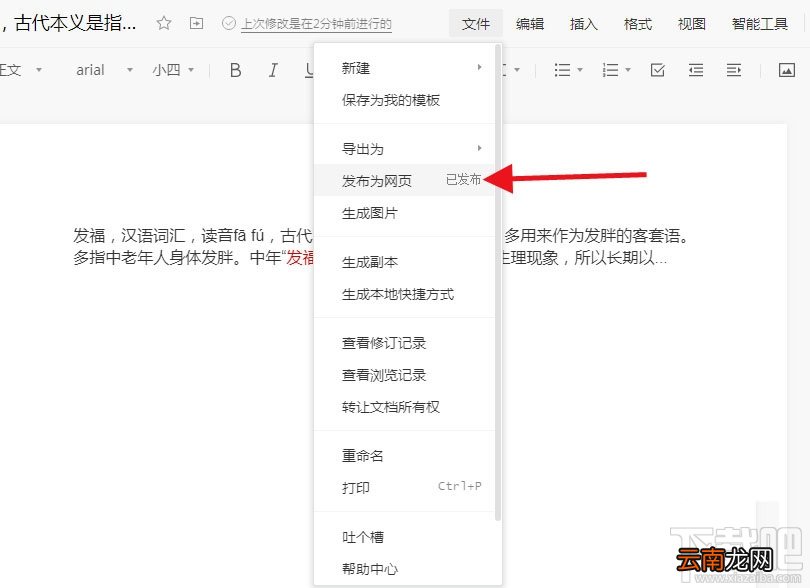Screen dimensions: 810x588
Task: Choose 生成图片 from menu
Action: coord(404,213)
